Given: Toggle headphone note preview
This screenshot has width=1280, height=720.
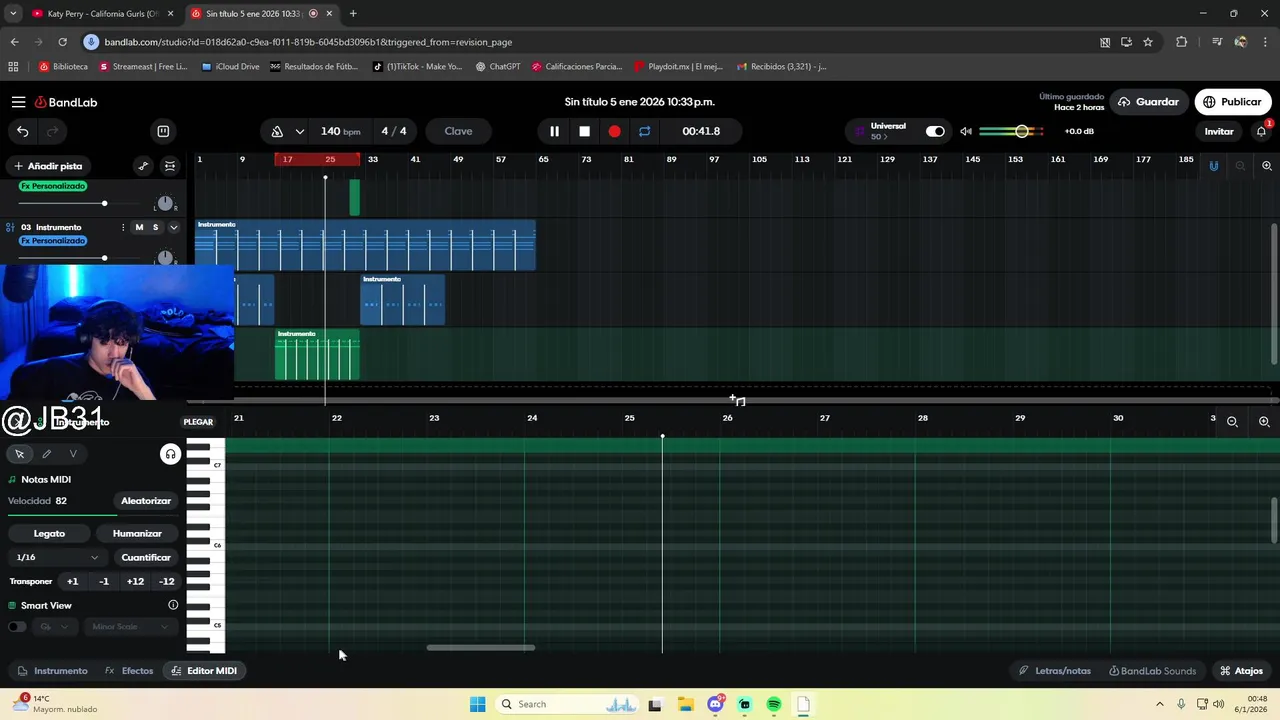Looking at the screenshot, I should [170, 454].
